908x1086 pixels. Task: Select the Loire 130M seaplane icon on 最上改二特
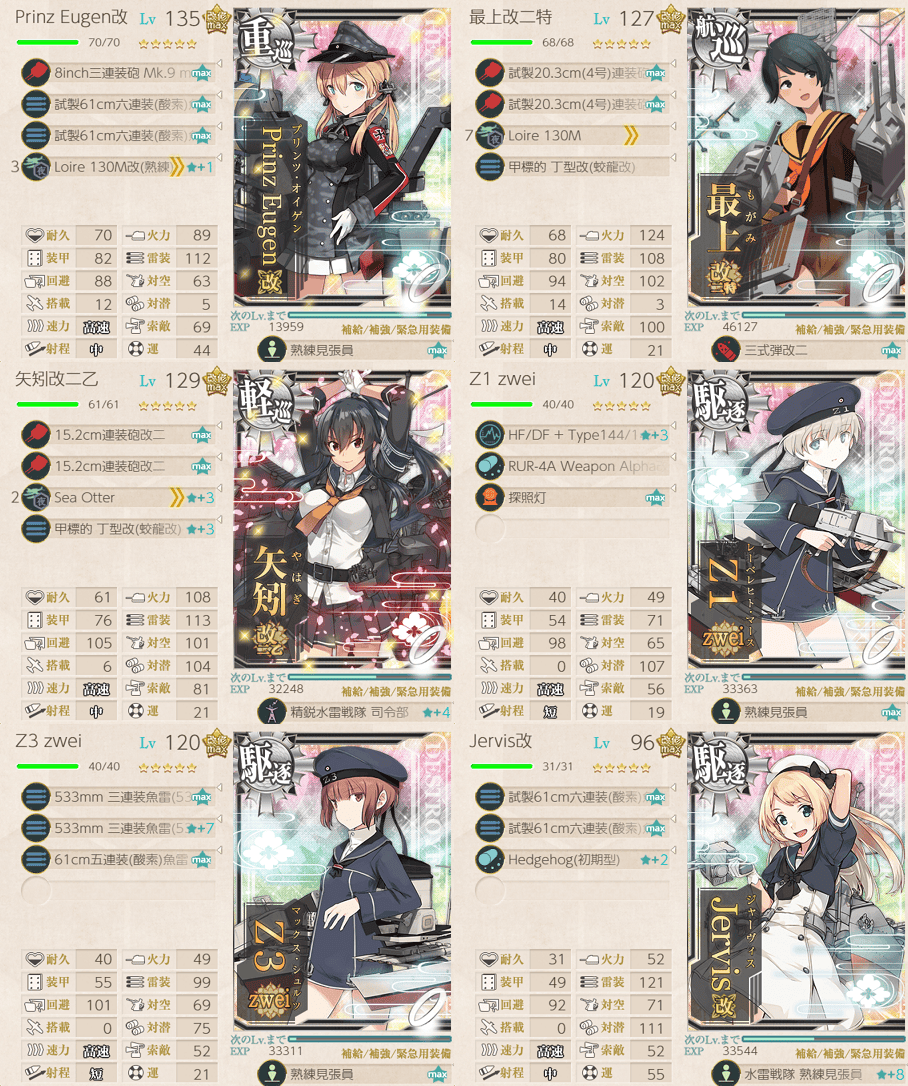tap(490, 136)
